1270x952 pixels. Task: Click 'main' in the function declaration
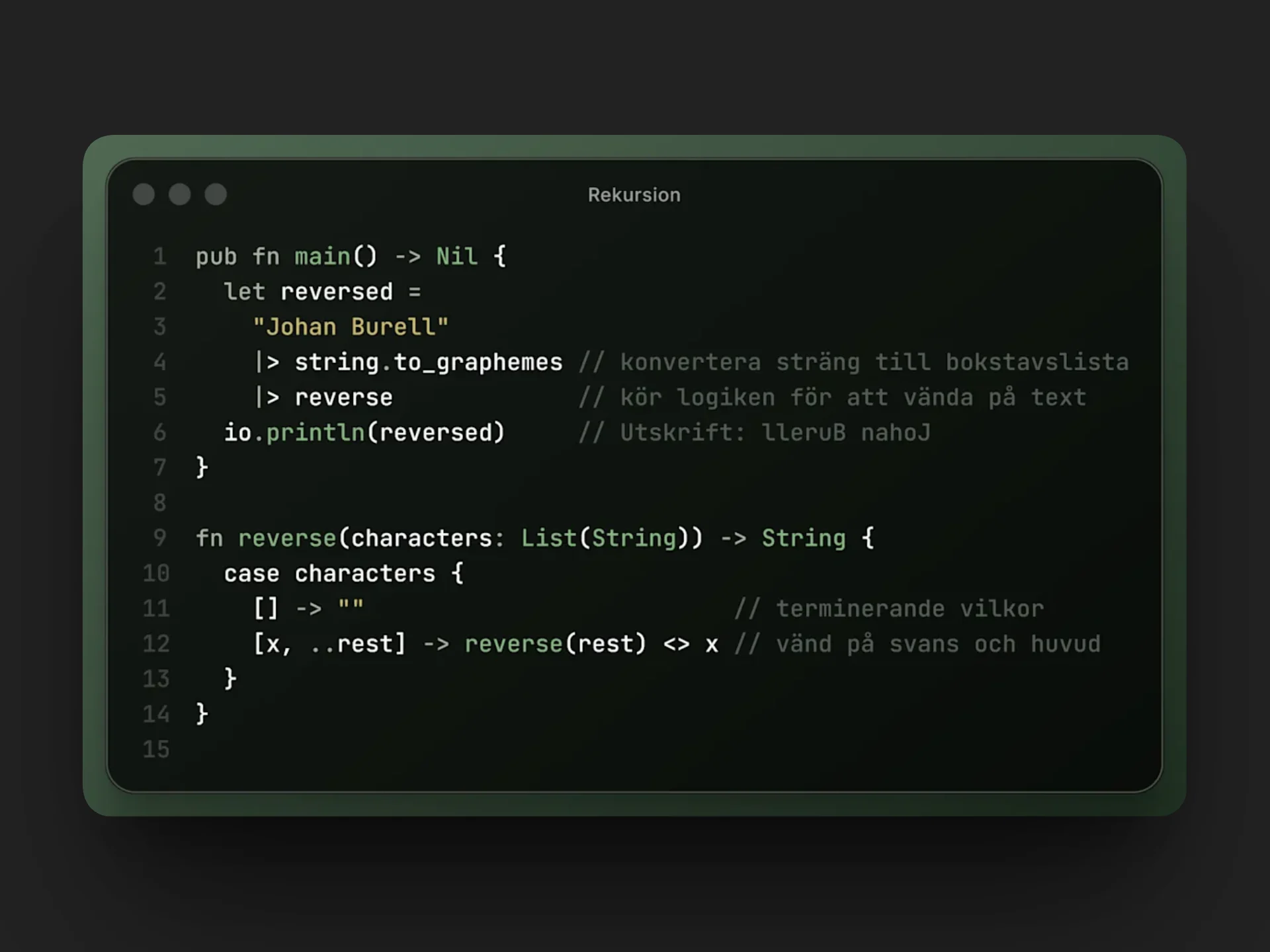tap(322, 257)
